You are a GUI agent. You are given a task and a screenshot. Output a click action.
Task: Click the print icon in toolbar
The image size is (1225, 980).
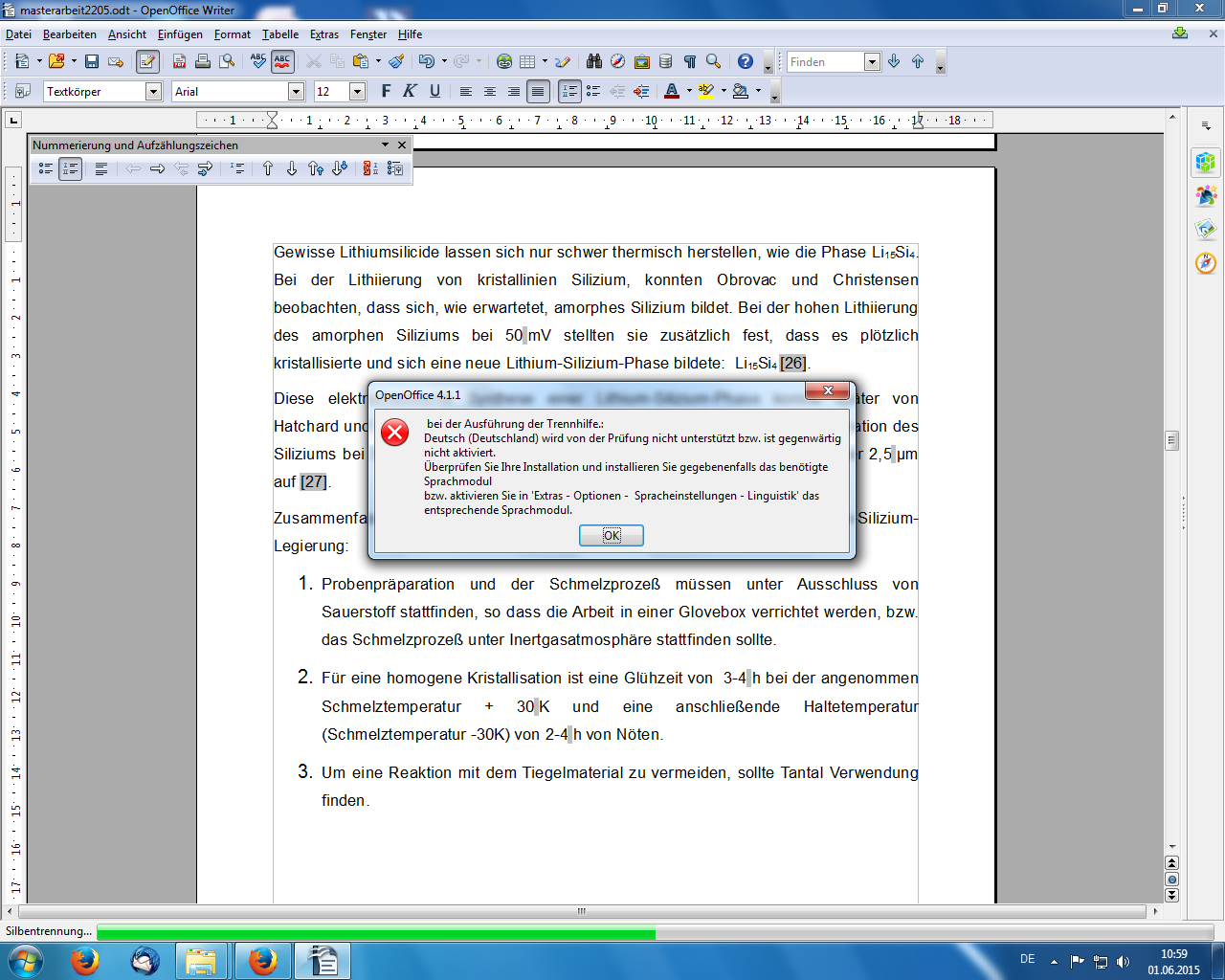[203, 61]
